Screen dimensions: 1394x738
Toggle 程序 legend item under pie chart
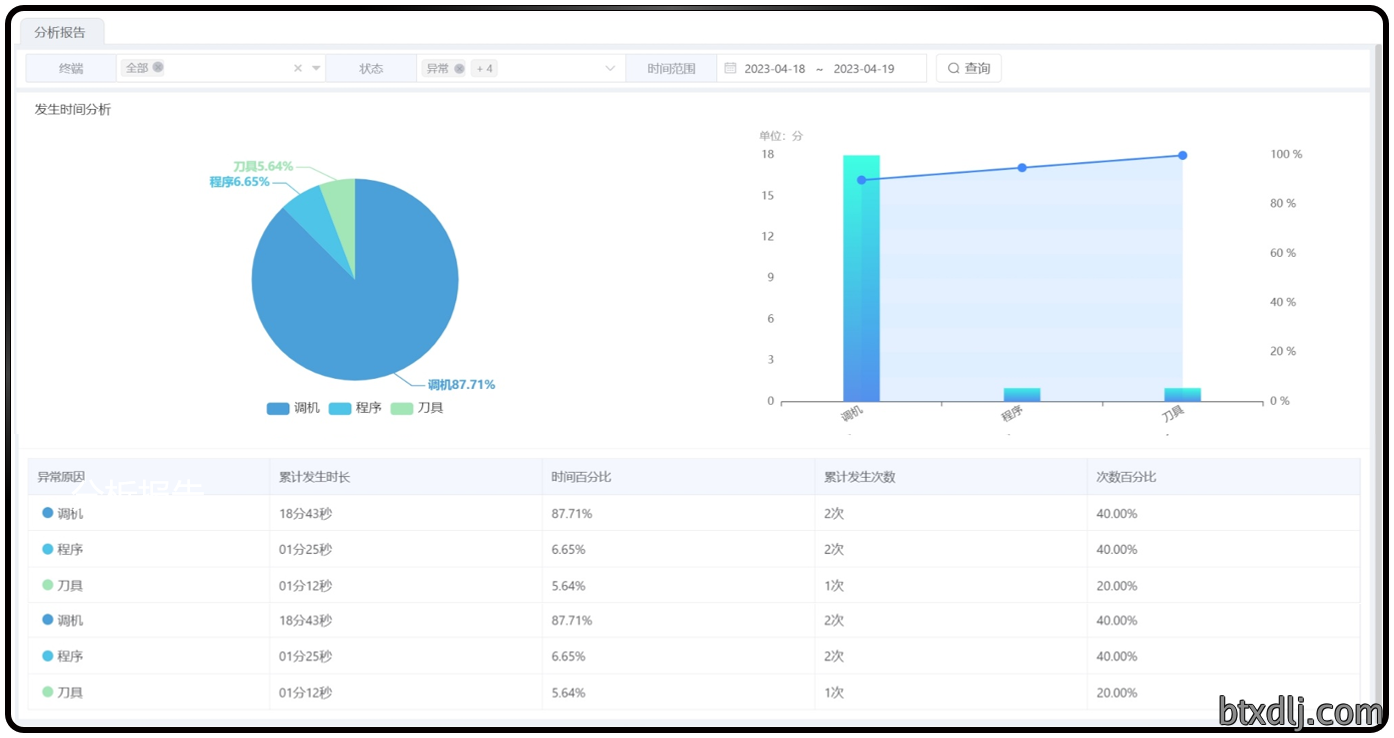coord(355,408)
